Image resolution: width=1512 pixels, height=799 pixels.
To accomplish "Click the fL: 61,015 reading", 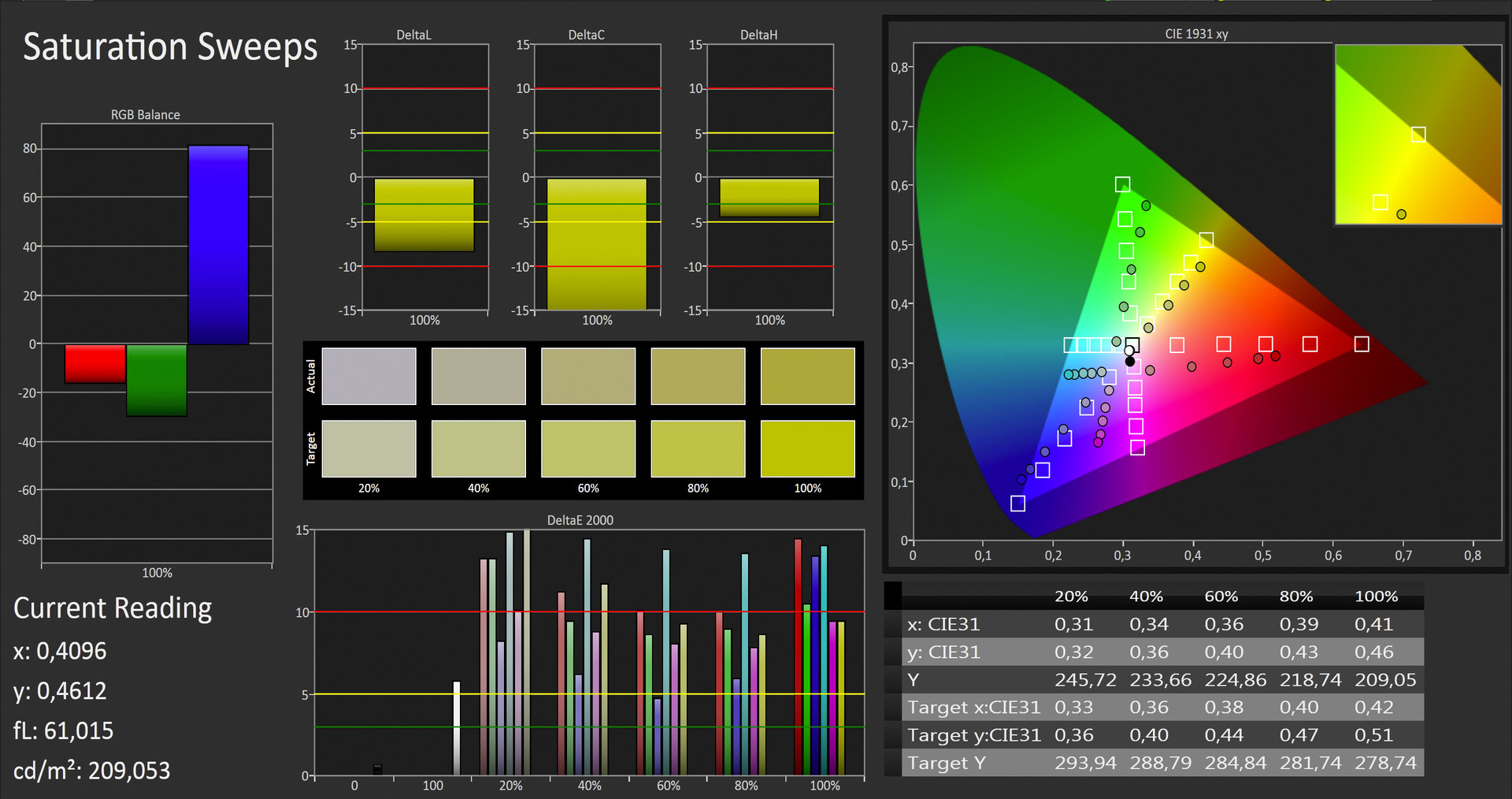I will tap(63, 730).
